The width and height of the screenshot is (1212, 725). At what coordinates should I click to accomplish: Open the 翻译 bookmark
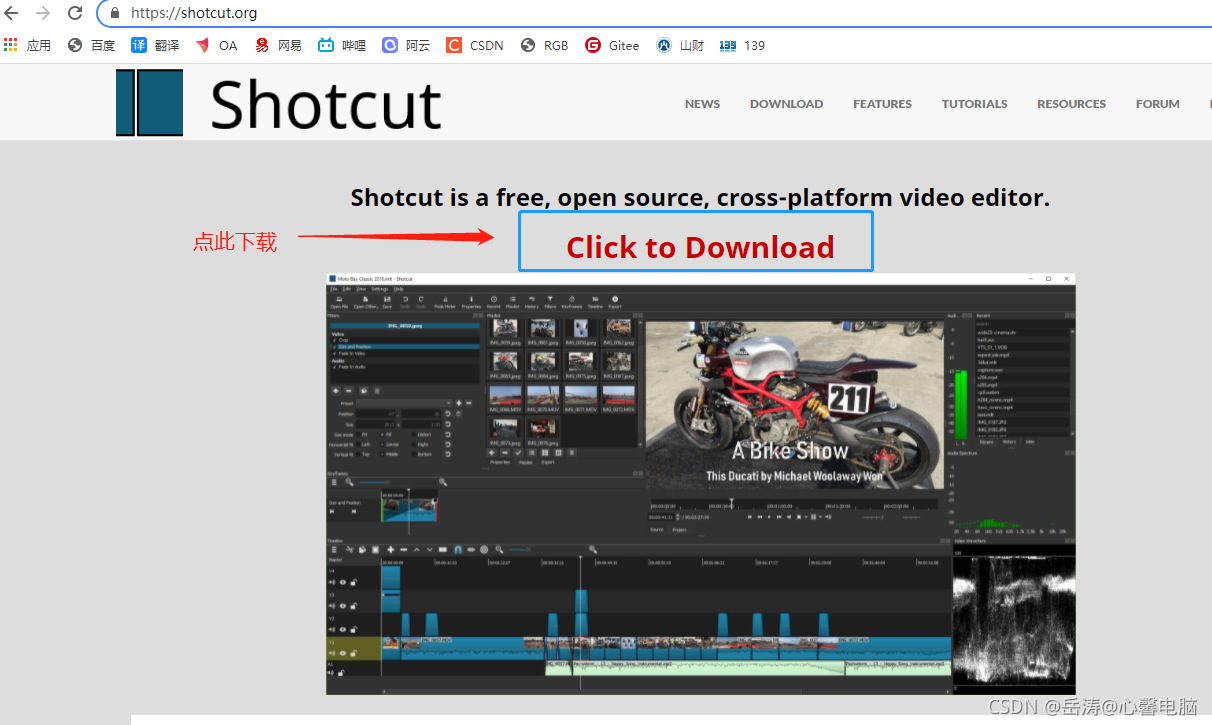click(x=155, y=45)
